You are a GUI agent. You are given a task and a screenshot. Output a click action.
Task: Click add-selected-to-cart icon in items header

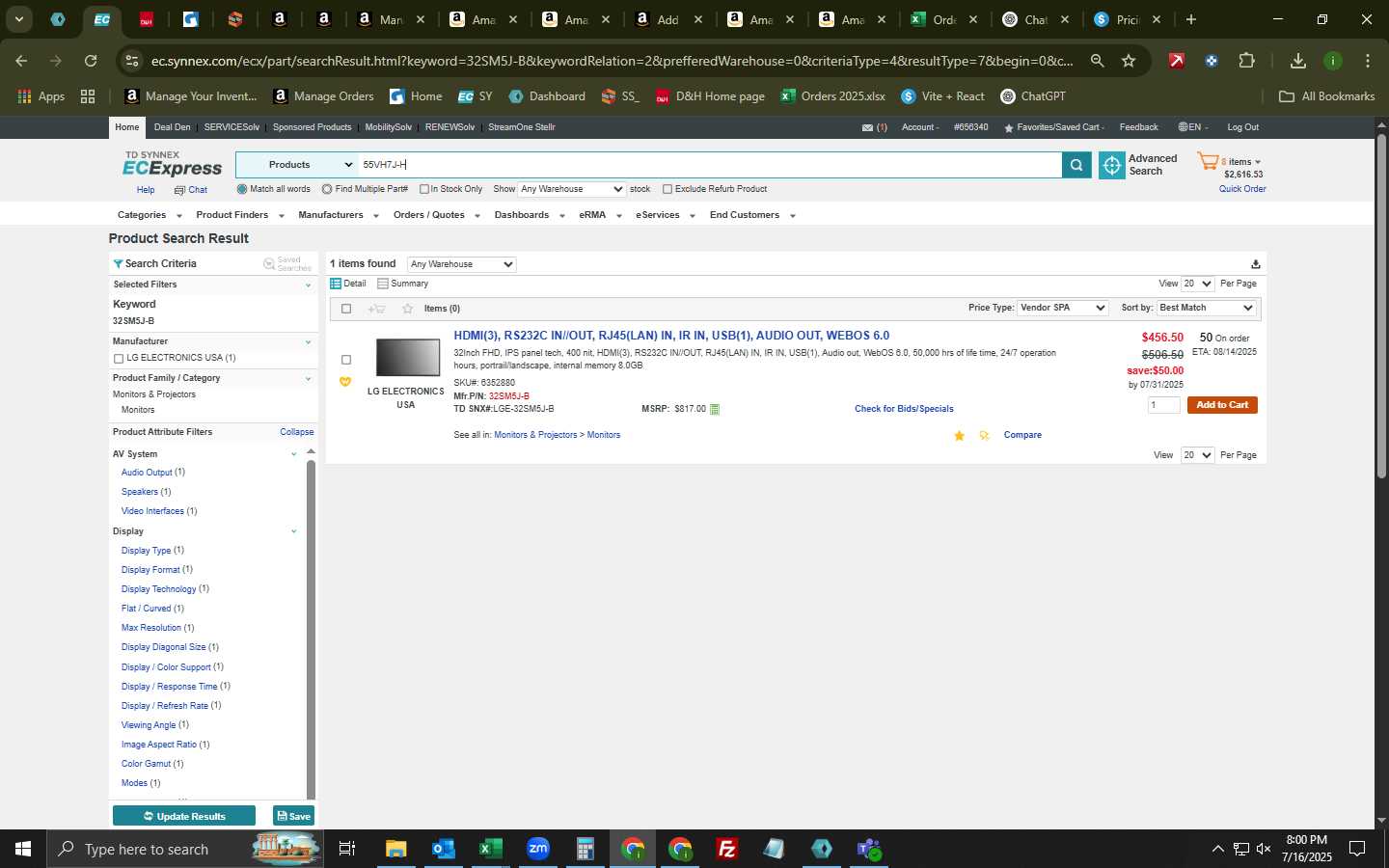(x=376, y=309)
